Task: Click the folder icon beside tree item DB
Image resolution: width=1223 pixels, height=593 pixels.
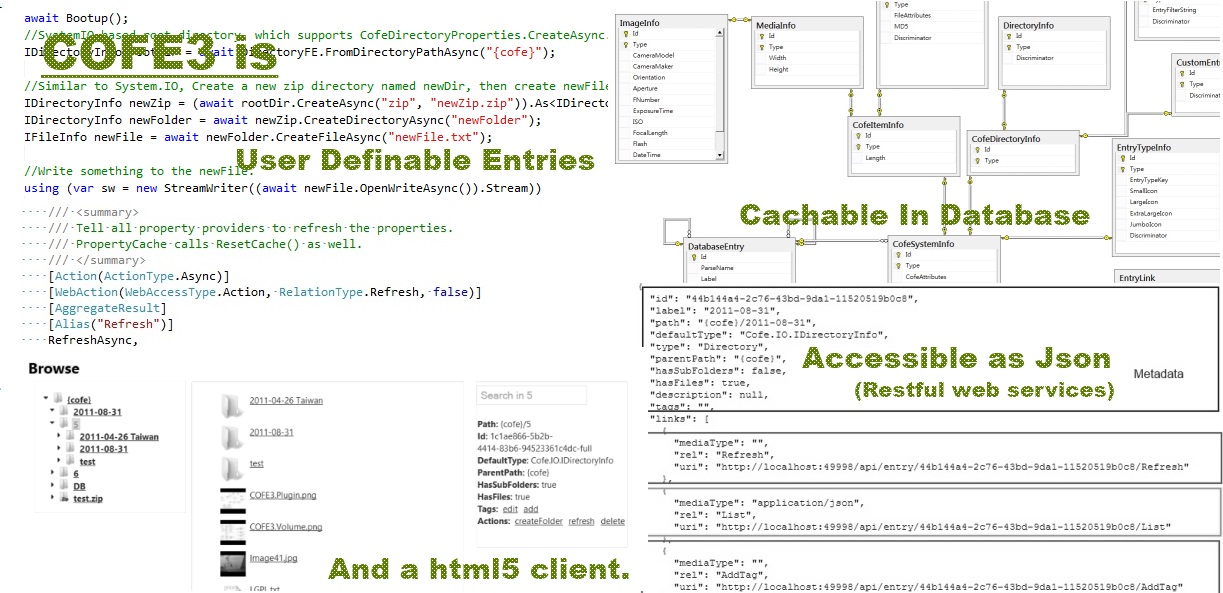Action: (64, 485)
